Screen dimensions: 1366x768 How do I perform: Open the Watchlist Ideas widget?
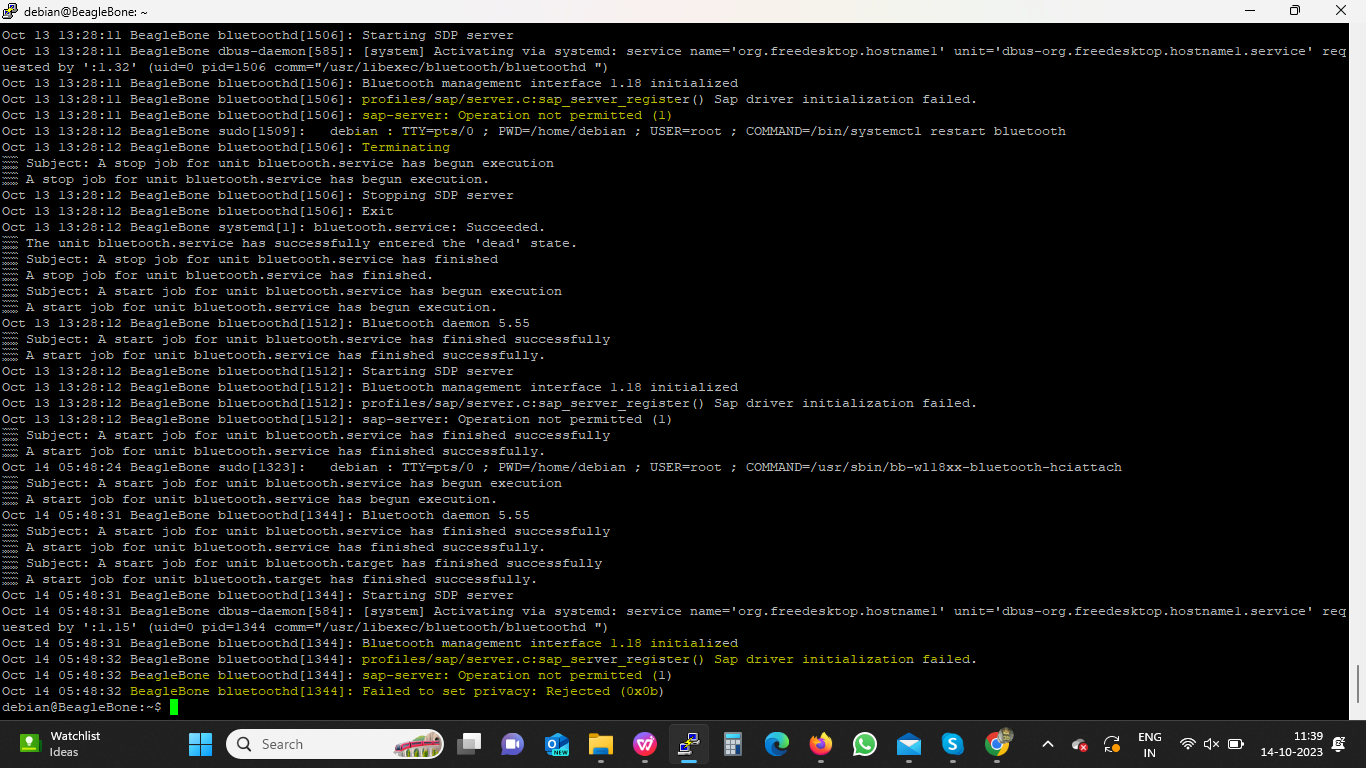pyautogui.click(x=60, y=744)
